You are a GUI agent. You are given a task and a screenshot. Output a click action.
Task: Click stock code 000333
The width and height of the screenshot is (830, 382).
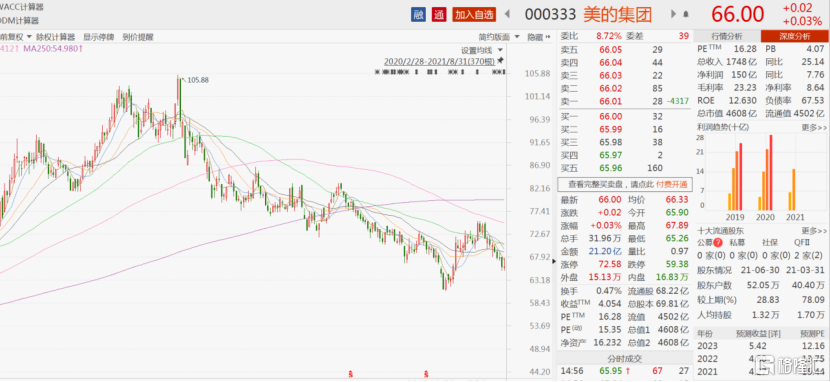[x=552, y=14]
